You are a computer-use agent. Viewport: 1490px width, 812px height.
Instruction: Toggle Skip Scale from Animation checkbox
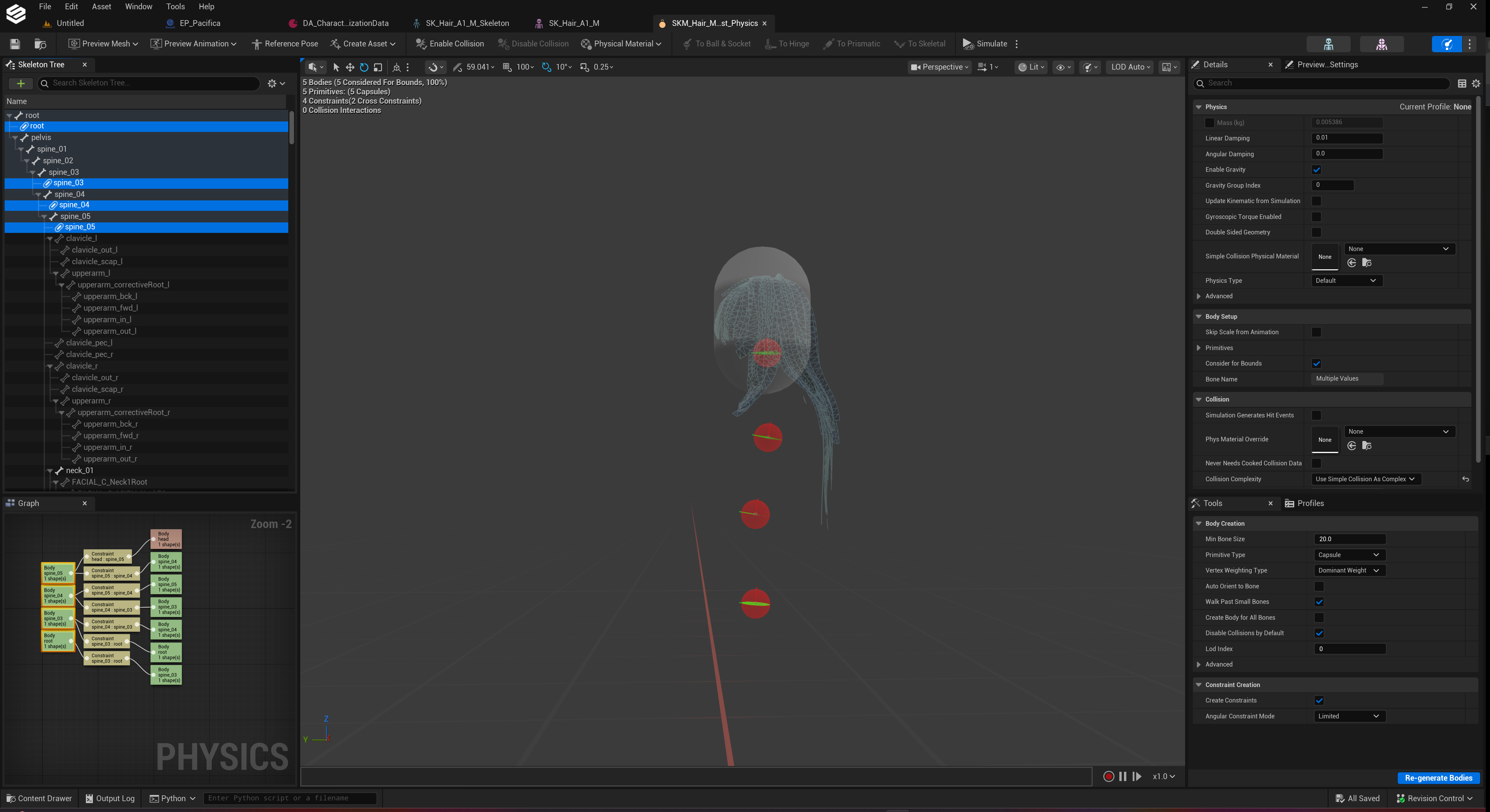[1317, 332]
